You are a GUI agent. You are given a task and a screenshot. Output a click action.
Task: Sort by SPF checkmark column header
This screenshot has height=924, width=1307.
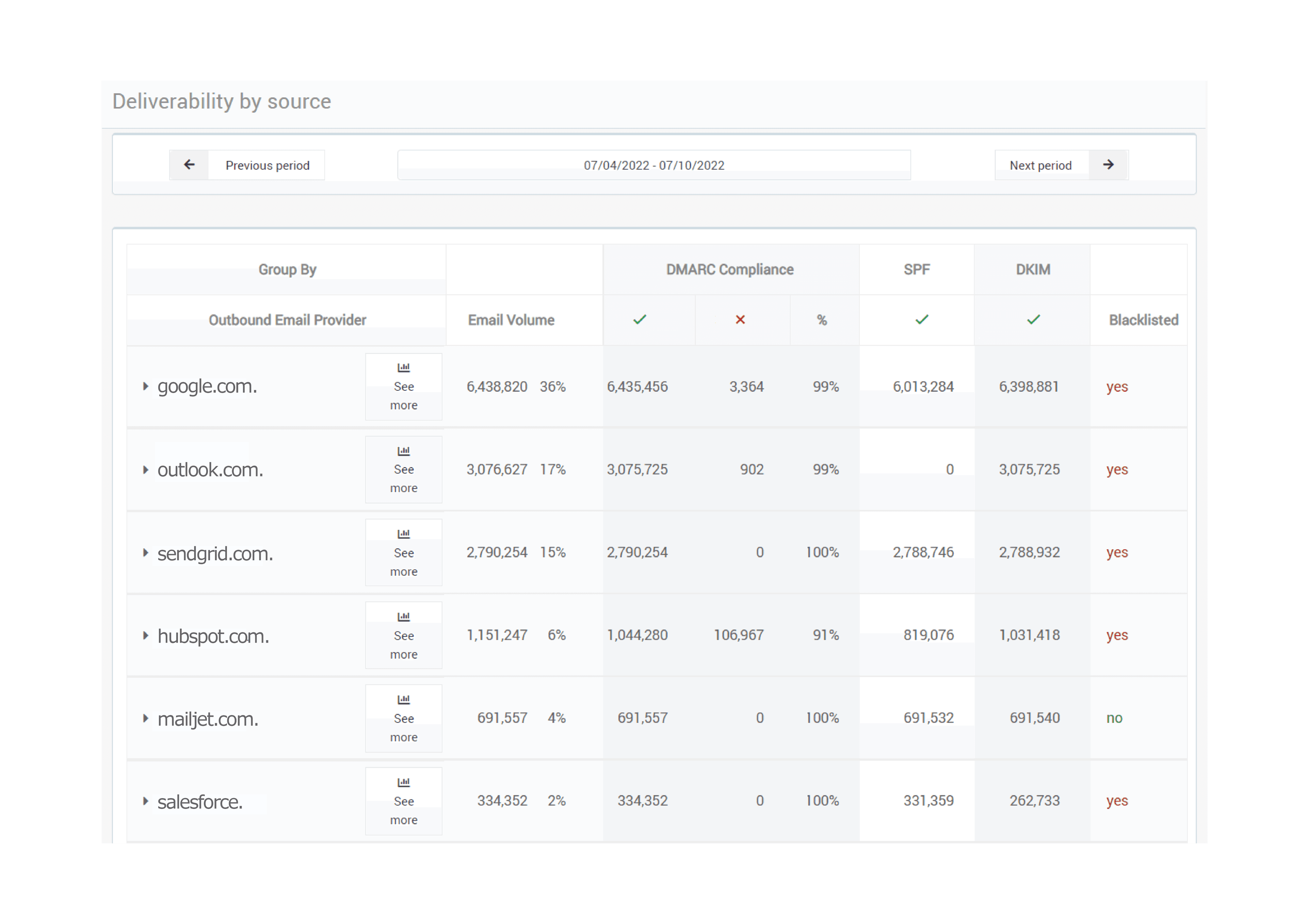click(x=922, y=319)
